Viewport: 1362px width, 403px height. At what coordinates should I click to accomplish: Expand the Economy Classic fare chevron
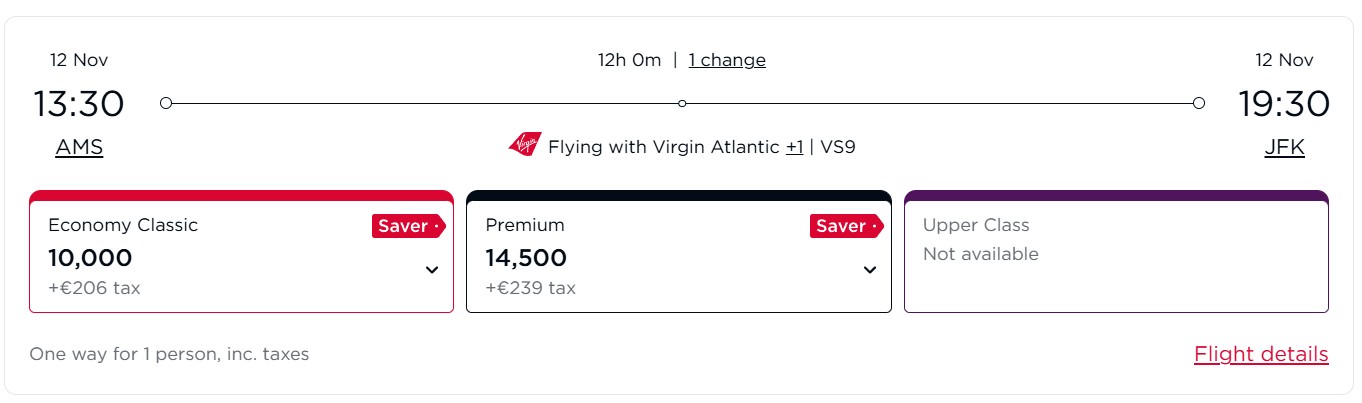coord(432,269)
